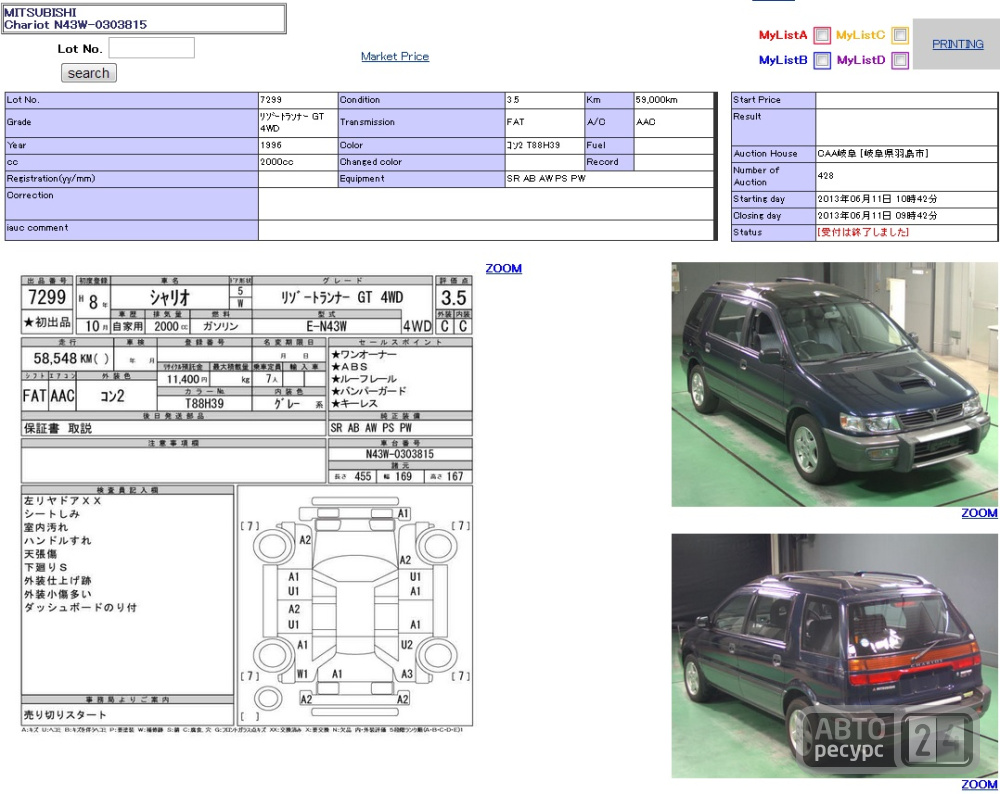Viewport: 1000px width, 794px height.
Task: Click the Lot No. input field
Action: click(x=151, y=48)
